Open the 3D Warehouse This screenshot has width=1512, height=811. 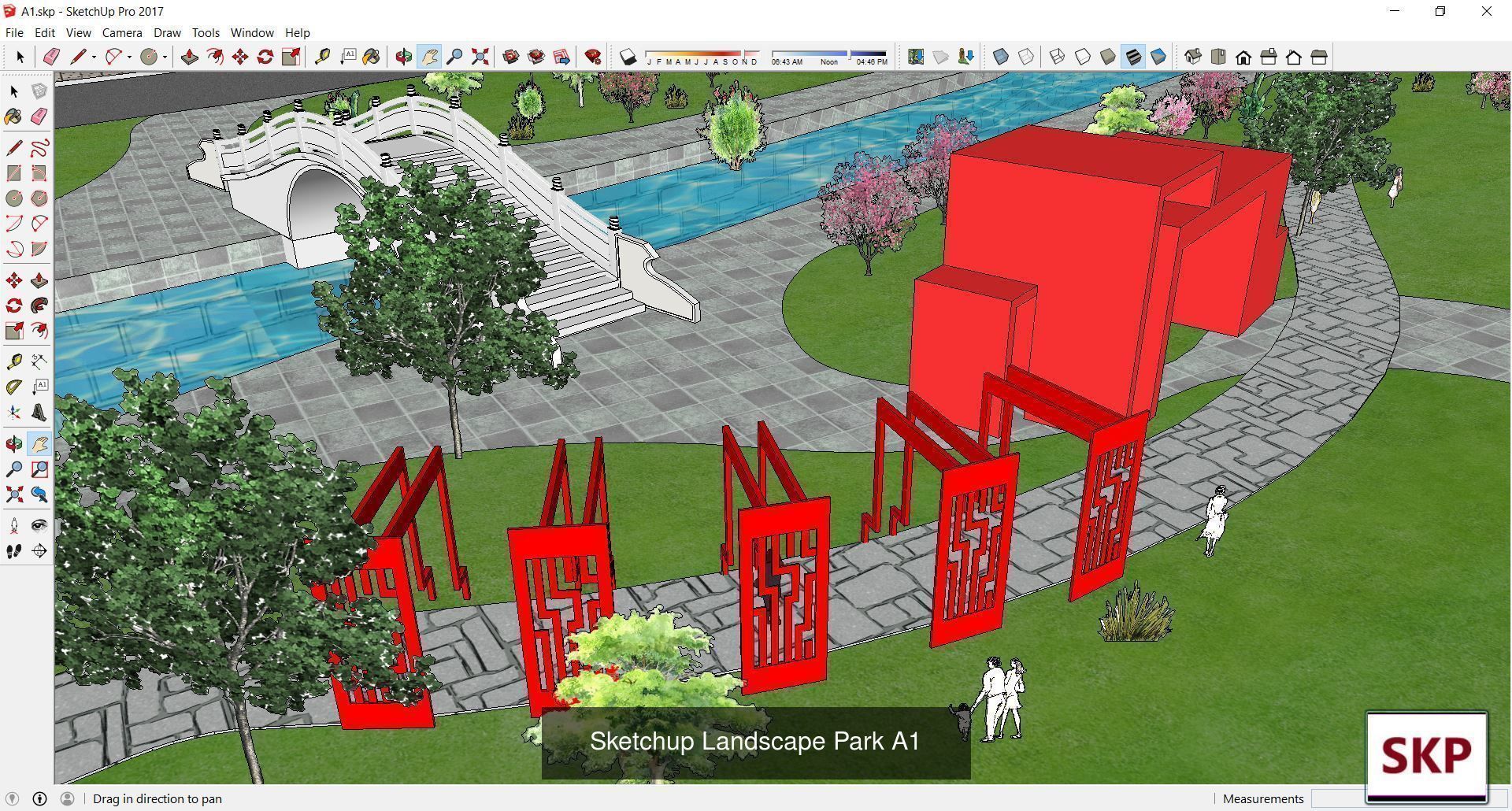click(511, 57)
